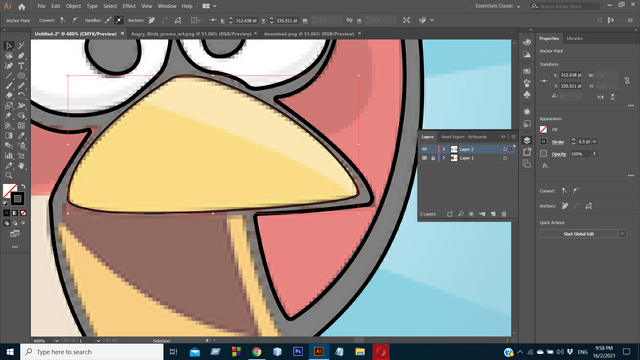
Task: Click the Fill swatch in Appearance panel
Action: [543, 129]
